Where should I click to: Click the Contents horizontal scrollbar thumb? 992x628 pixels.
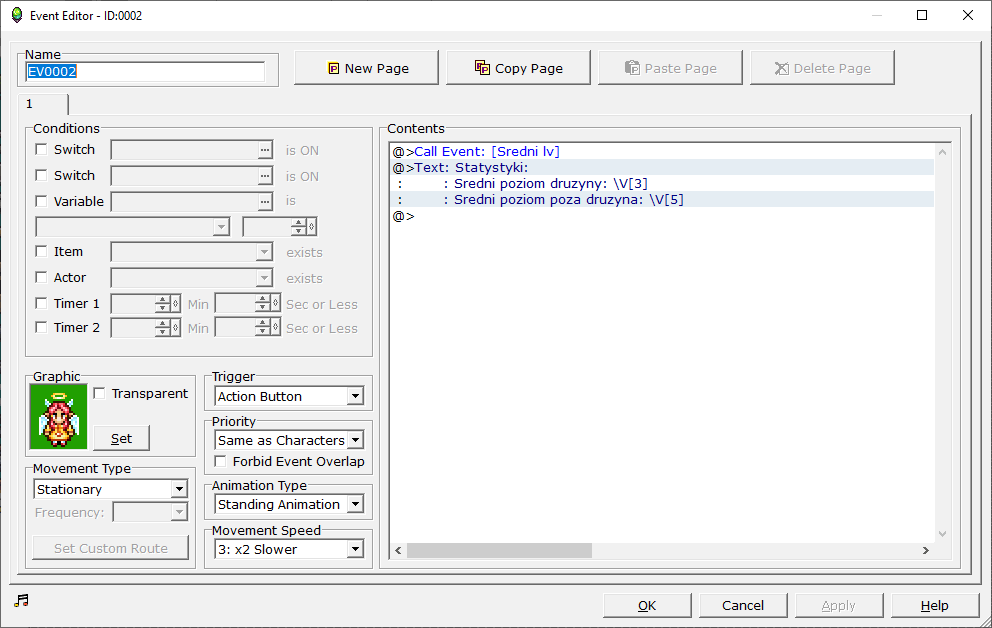click(x=499, y=550)
